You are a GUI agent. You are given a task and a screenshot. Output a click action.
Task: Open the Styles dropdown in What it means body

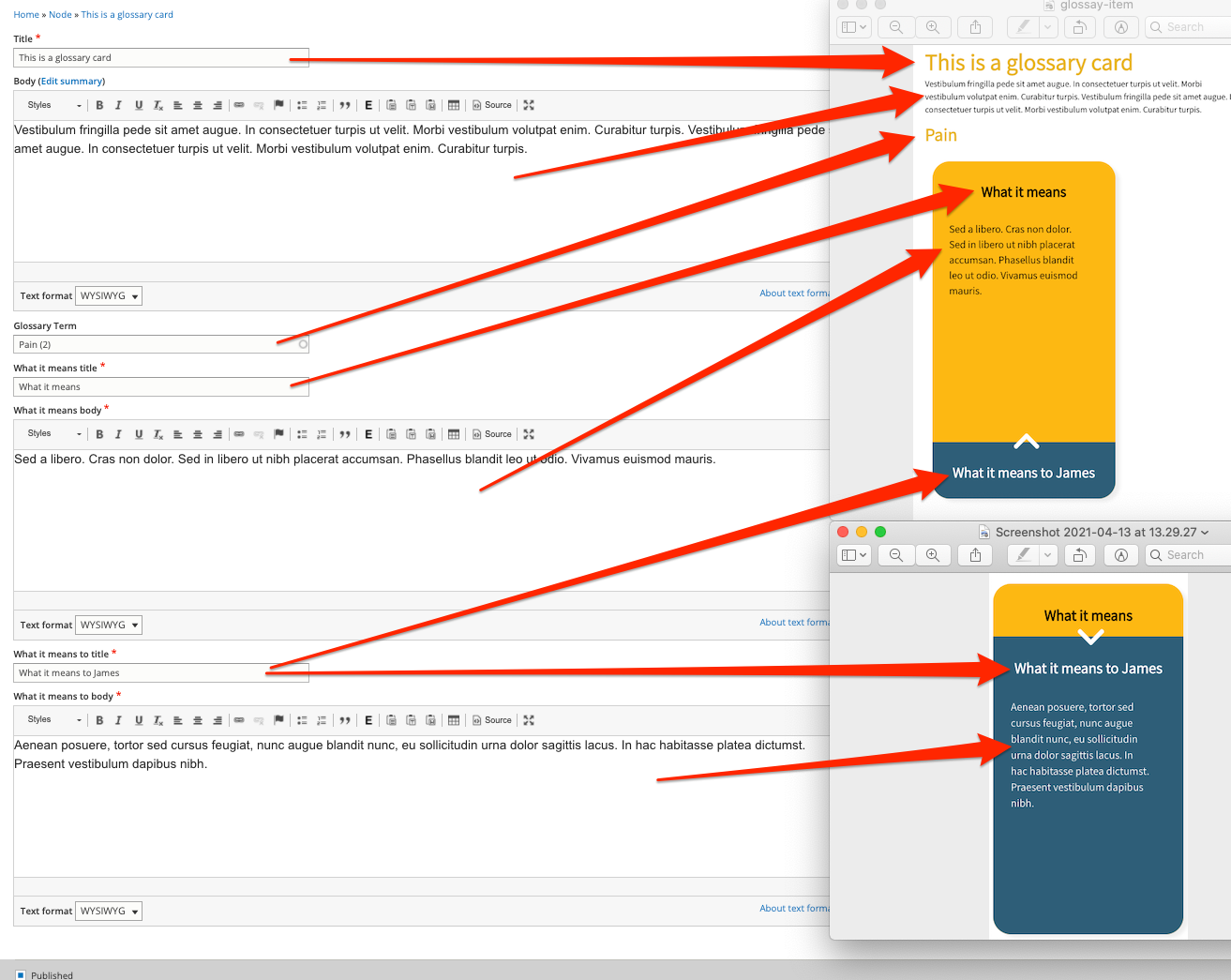point(54,434)
